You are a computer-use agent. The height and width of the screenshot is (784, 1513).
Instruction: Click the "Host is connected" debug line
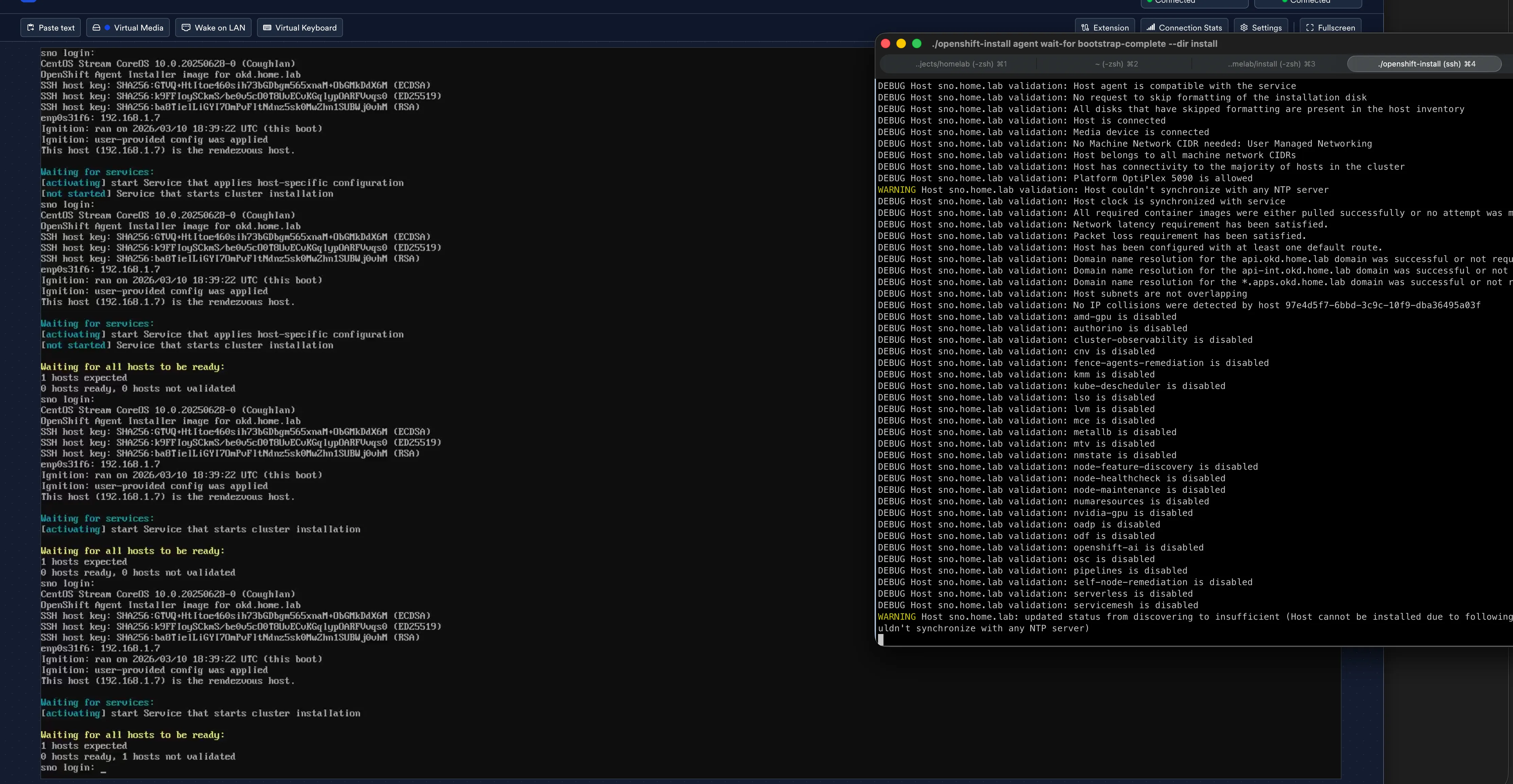tap(1022, 120)
